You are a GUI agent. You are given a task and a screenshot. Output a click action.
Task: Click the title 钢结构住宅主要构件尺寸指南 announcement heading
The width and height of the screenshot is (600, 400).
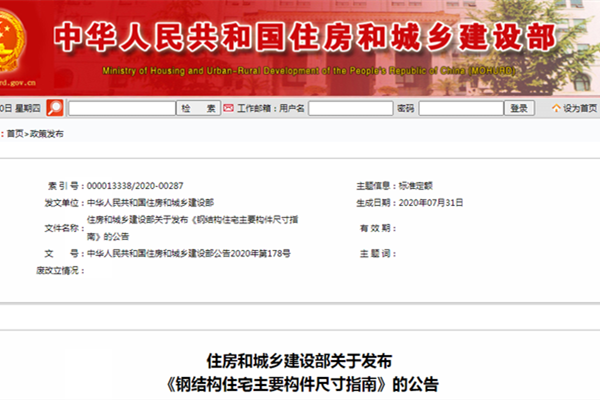[x=300, y=384]
